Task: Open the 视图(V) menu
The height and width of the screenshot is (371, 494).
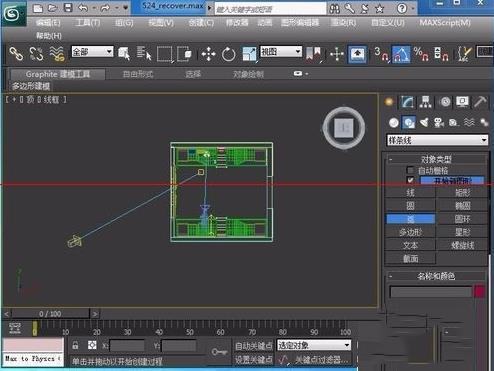Action: coord(161,23)
